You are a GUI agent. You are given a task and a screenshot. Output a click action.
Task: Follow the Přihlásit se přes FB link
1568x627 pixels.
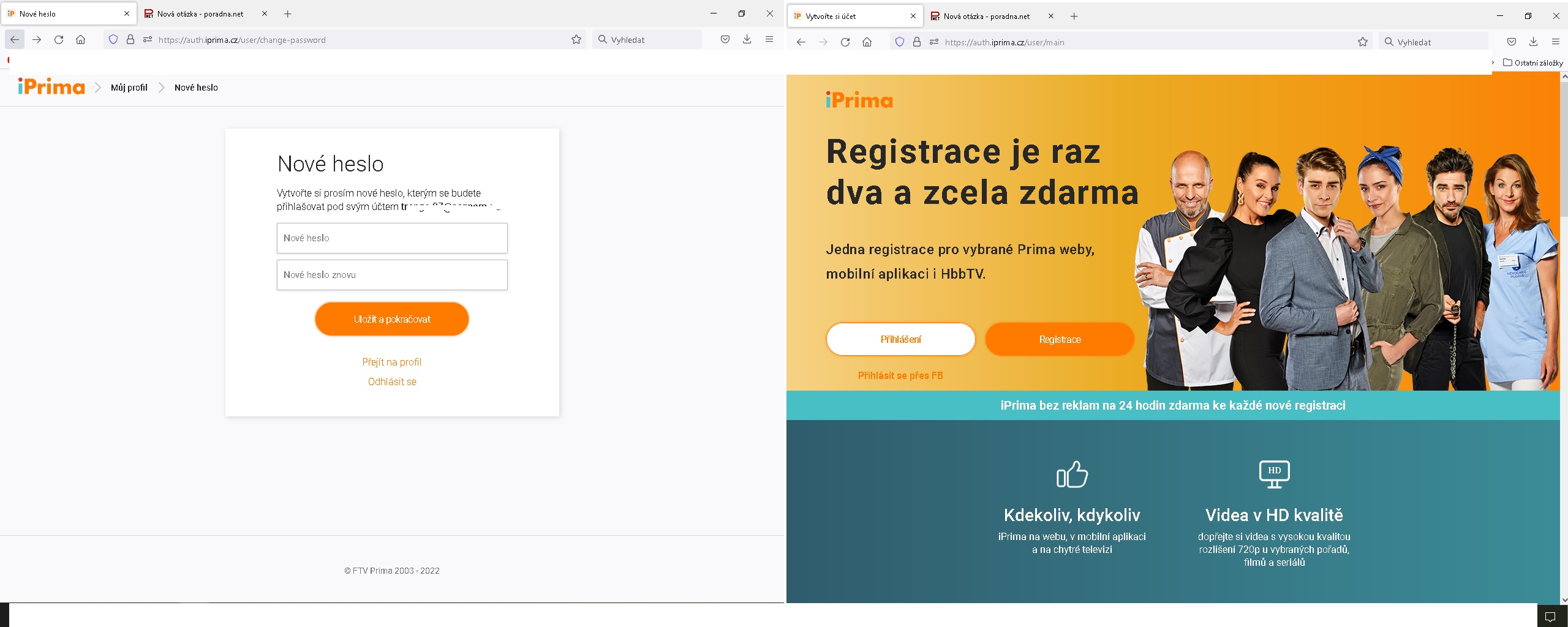[900, 375]
